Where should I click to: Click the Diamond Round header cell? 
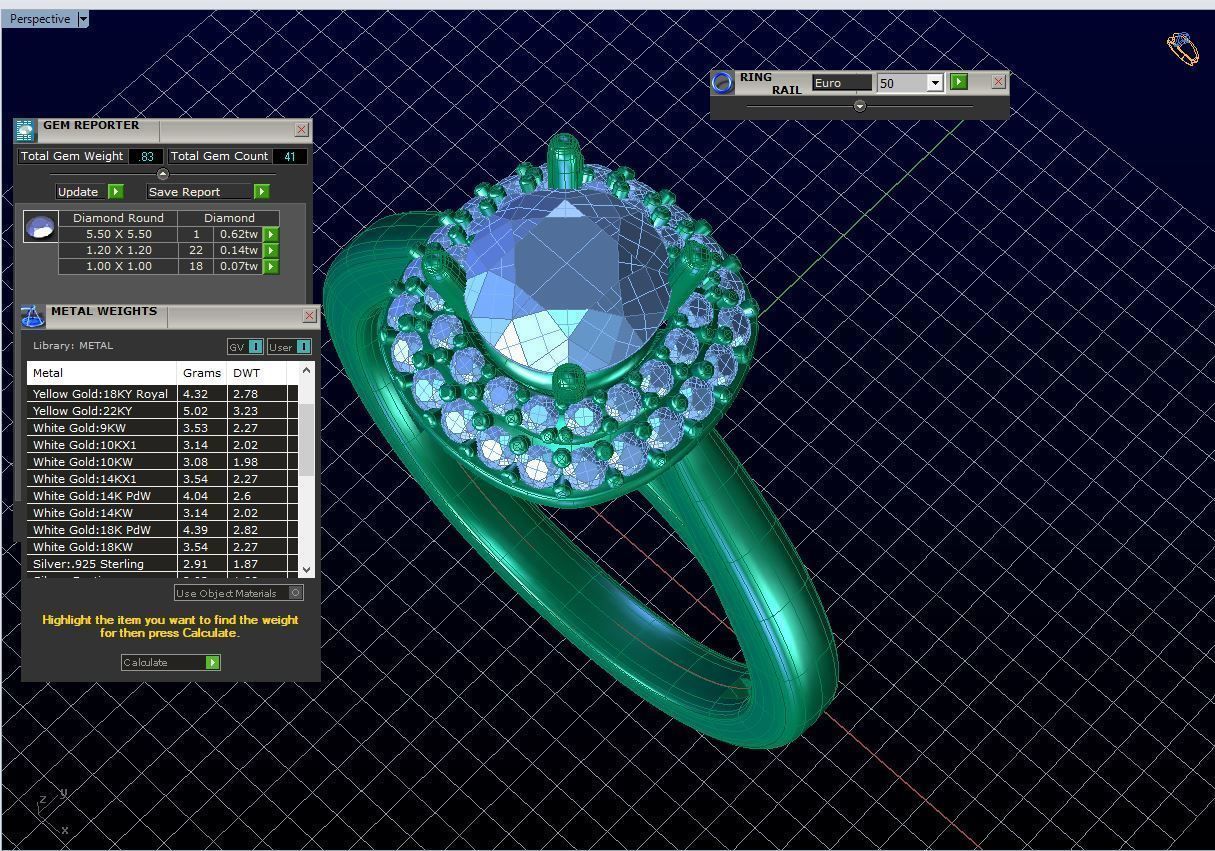[118, 218]
